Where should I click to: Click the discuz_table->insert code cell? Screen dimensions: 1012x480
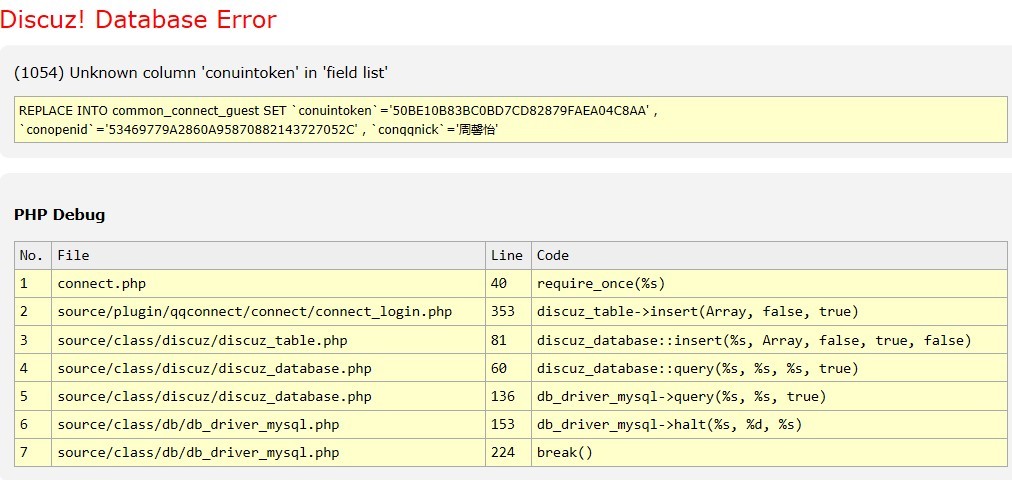pyautogui.click(x=697, y=312)
